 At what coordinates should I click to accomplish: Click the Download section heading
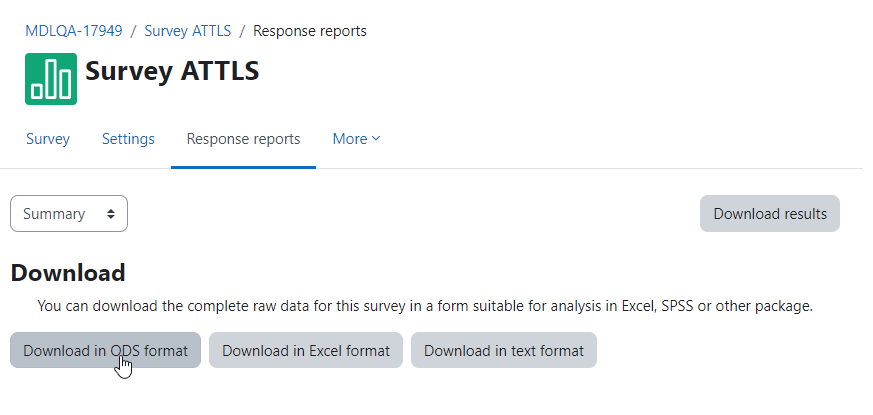pos(68,273)
